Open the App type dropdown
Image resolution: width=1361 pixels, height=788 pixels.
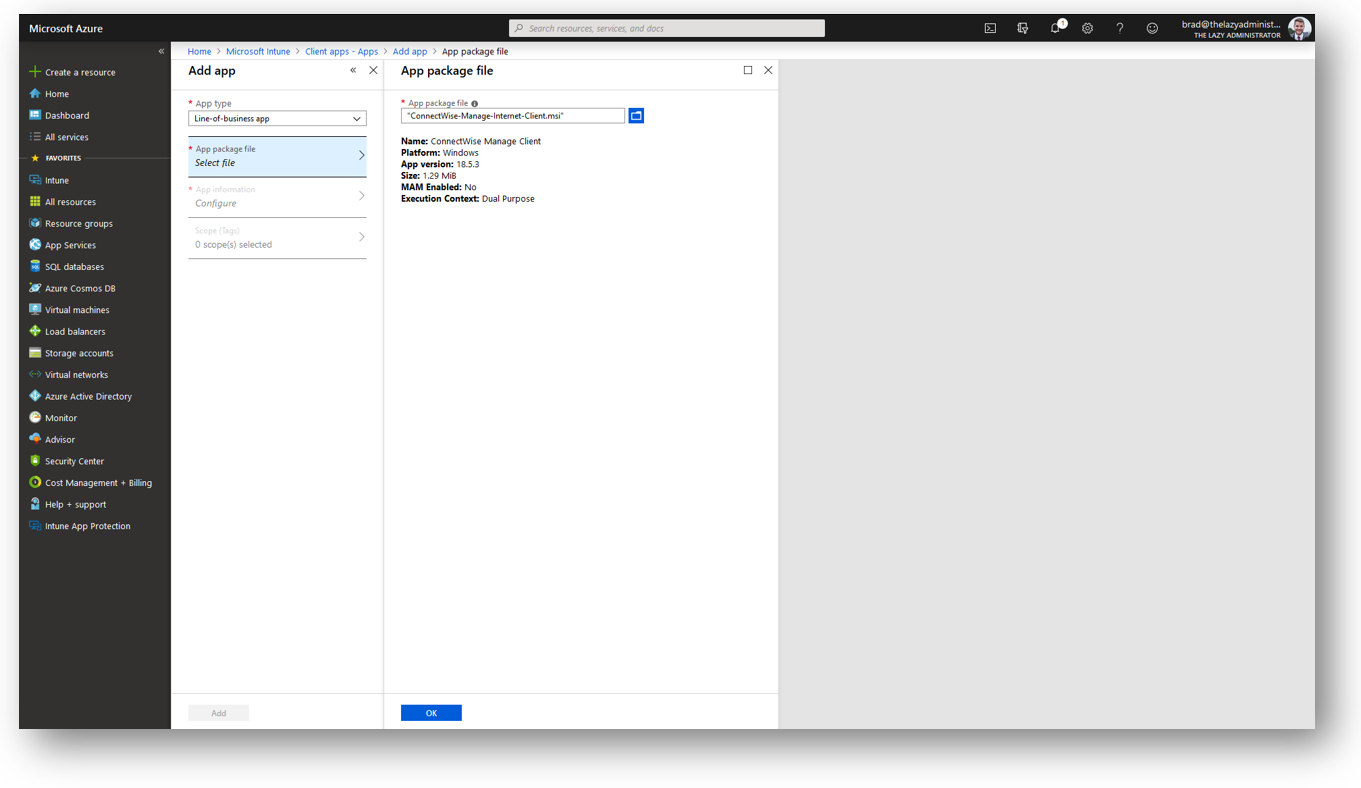(x=277, y=118)
